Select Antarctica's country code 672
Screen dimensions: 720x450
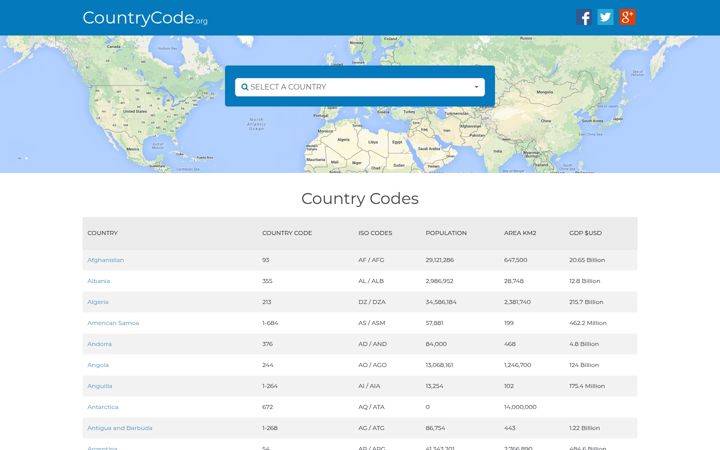pyautogui.click(x=267, y=407)
